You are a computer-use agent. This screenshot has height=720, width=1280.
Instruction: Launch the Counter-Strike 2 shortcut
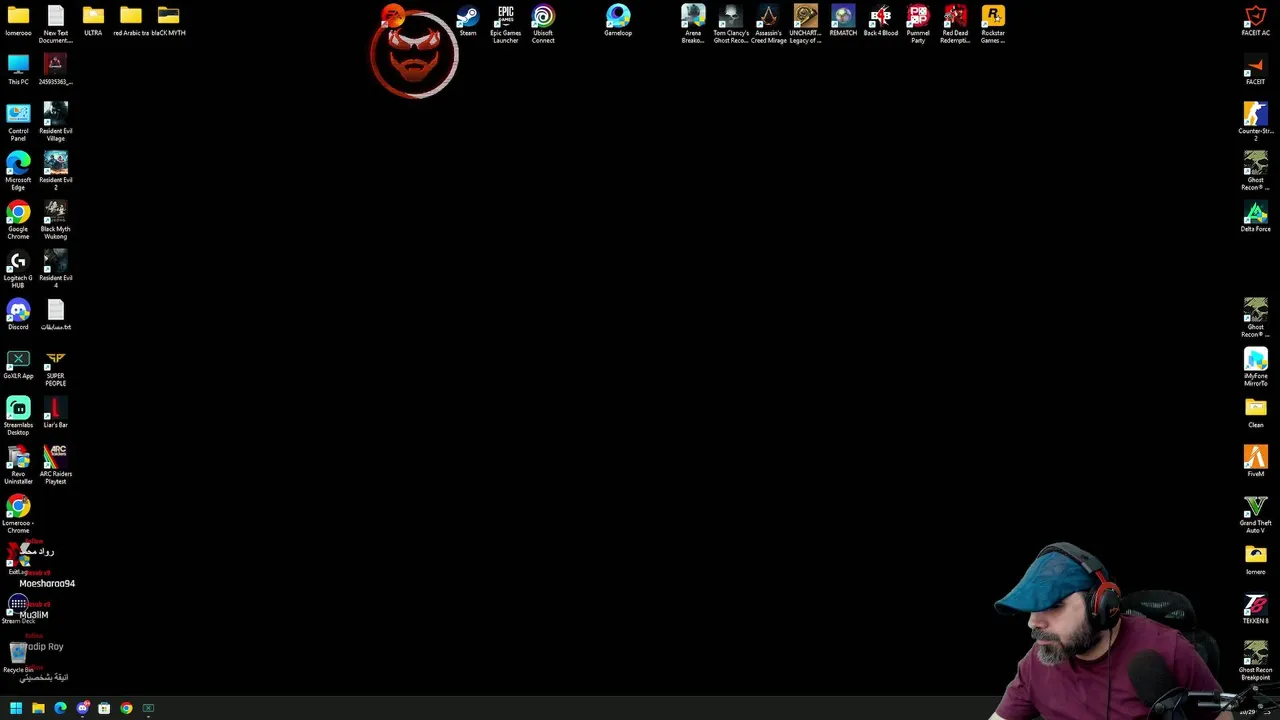coord(1256,122)
